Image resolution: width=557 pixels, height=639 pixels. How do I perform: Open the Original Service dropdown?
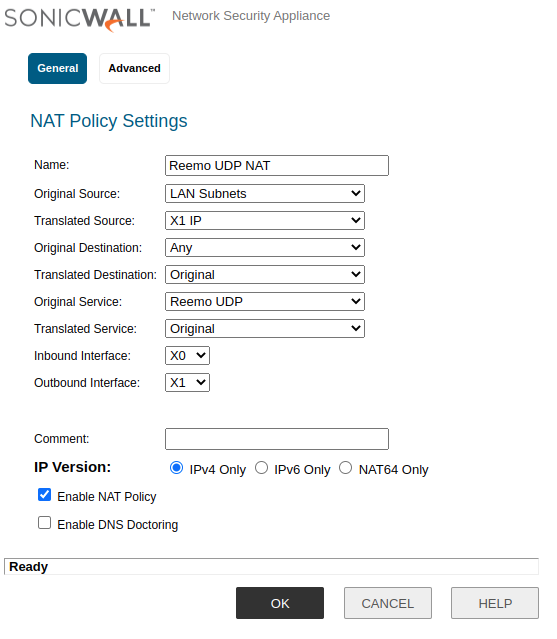point(265,302)
